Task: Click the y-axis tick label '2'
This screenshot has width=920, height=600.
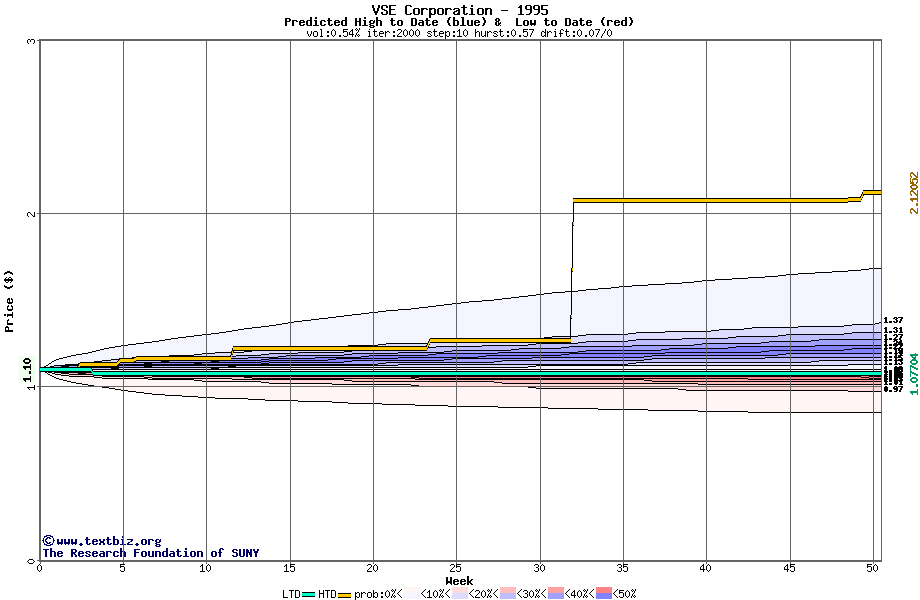Action: 32,213
